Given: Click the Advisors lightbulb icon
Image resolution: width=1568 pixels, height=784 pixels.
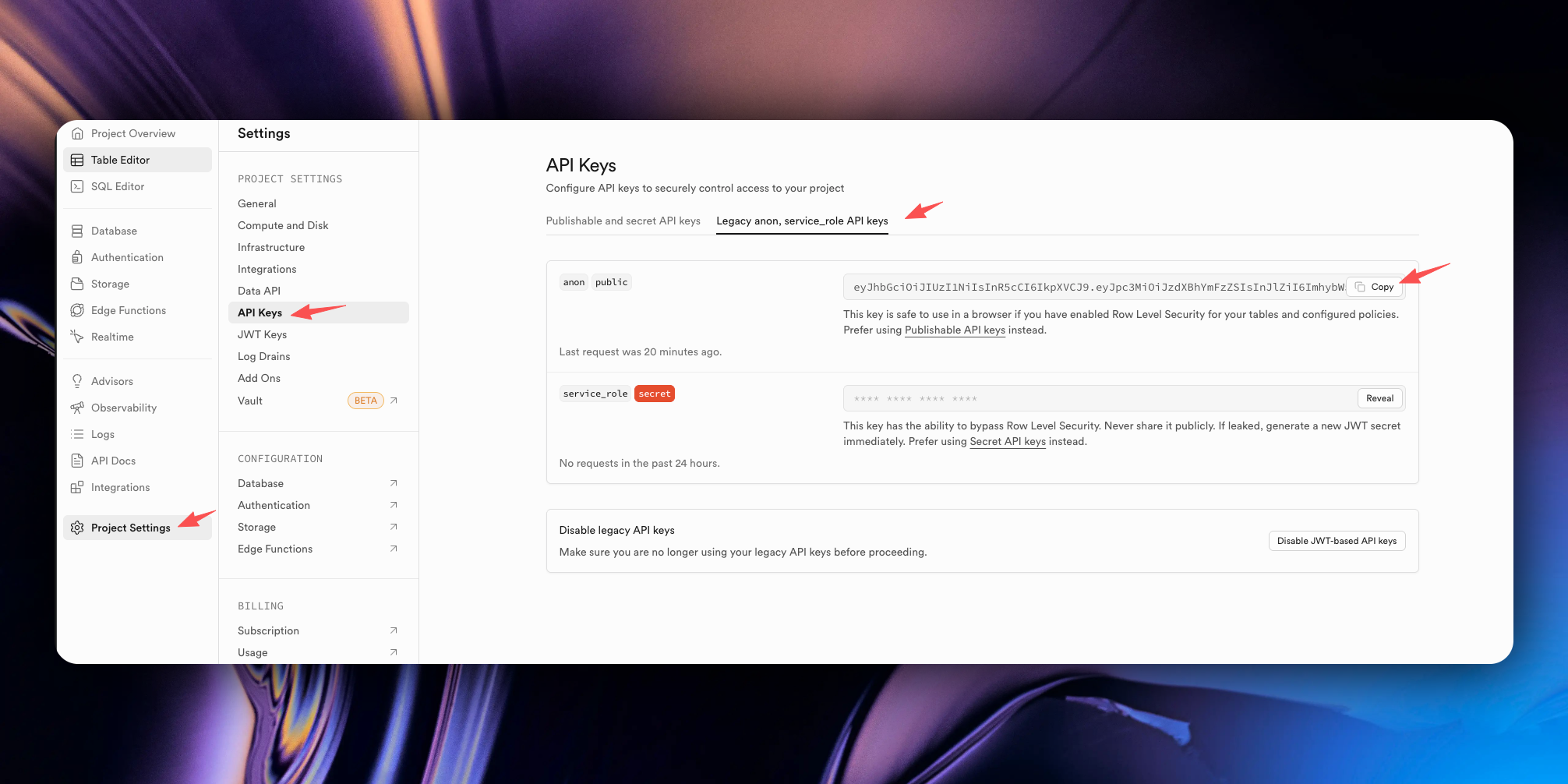Looking at the screenshot, I should click(77, 381).
